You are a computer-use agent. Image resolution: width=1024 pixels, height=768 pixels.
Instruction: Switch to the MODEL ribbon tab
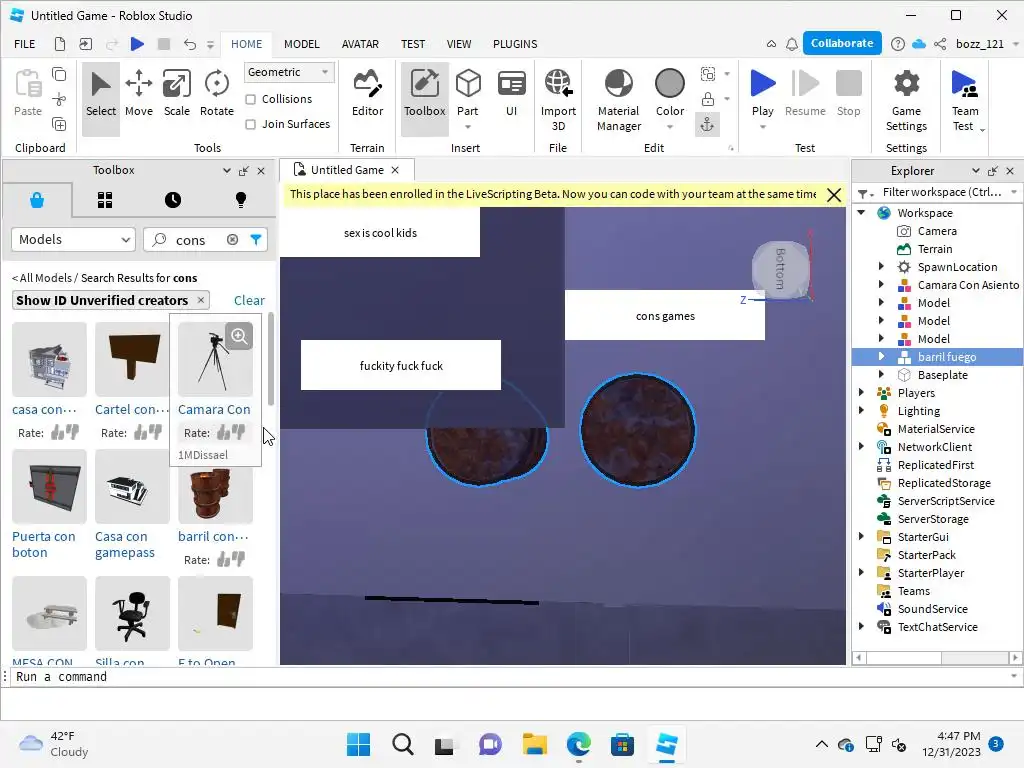(302, 44)
